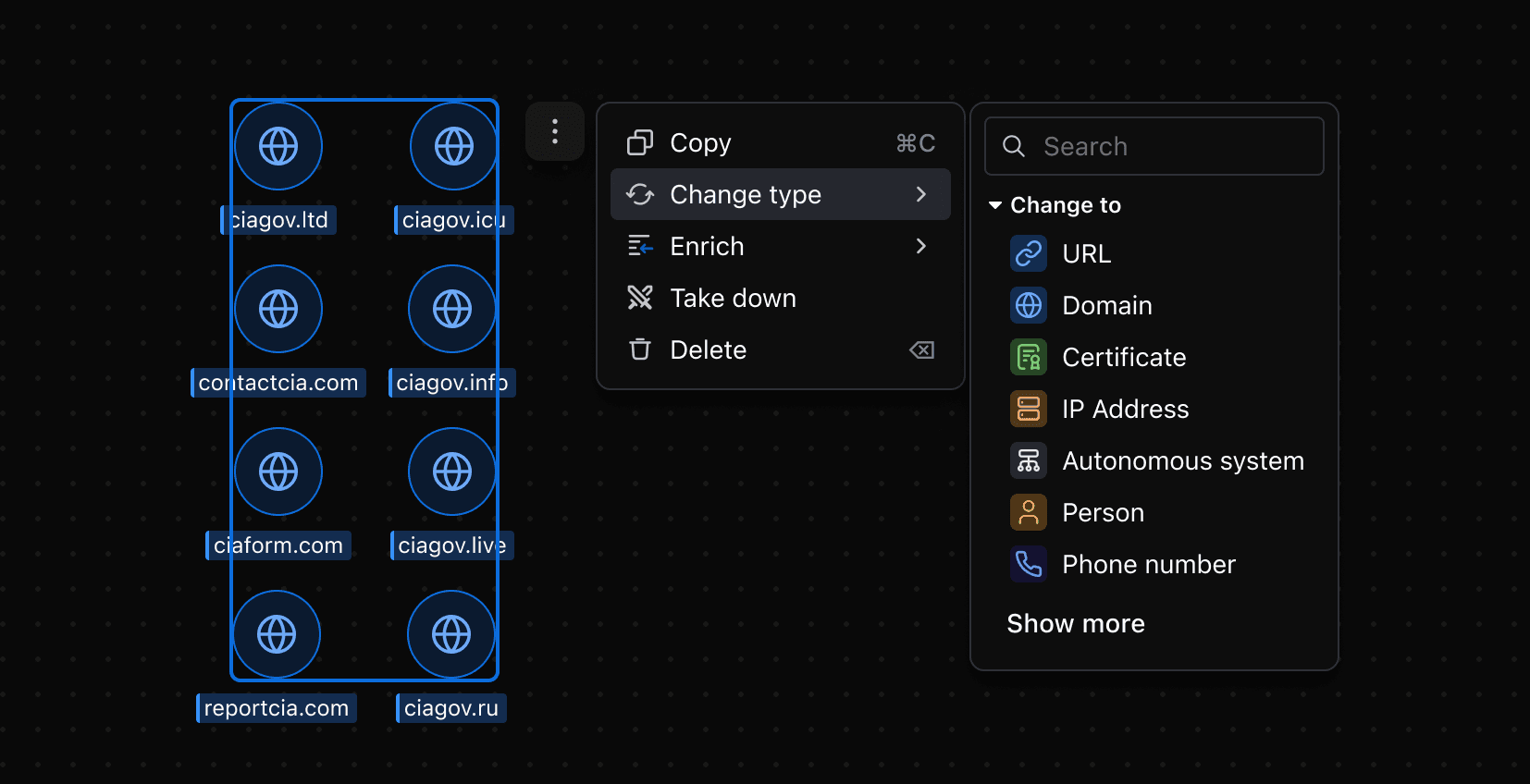Click the ciagov.ltd domain globe node

coord(278,146)
